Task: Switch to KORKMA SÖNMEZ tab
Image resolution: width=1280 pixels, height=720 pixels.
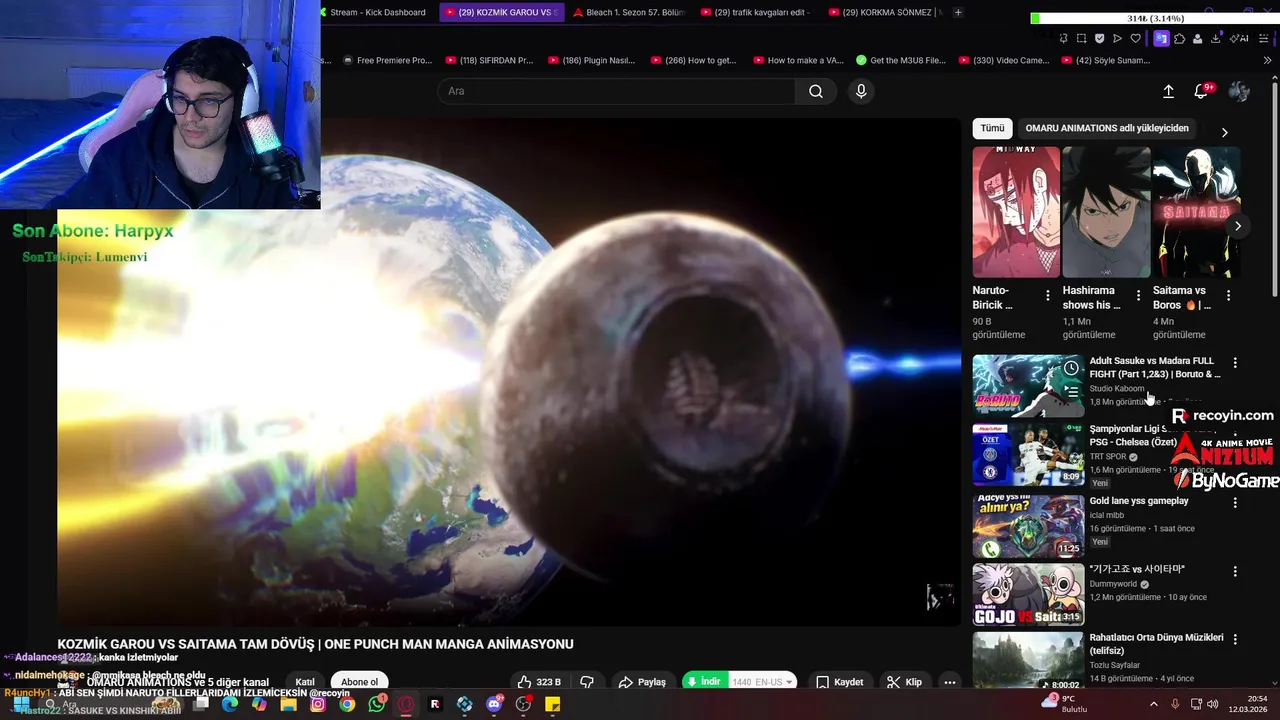Action: 885,12
